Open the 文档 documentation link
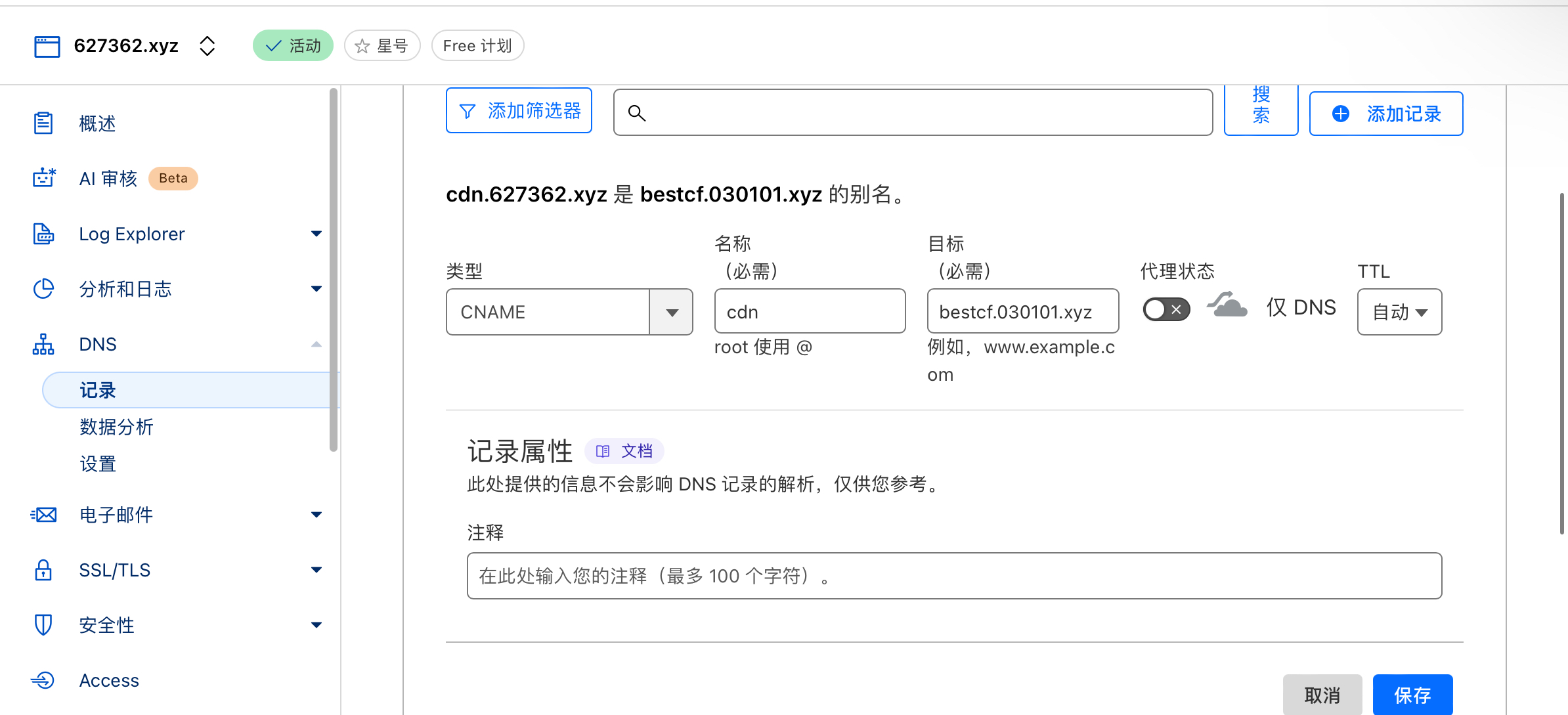The image size is (1568, 715). [624, 451]
